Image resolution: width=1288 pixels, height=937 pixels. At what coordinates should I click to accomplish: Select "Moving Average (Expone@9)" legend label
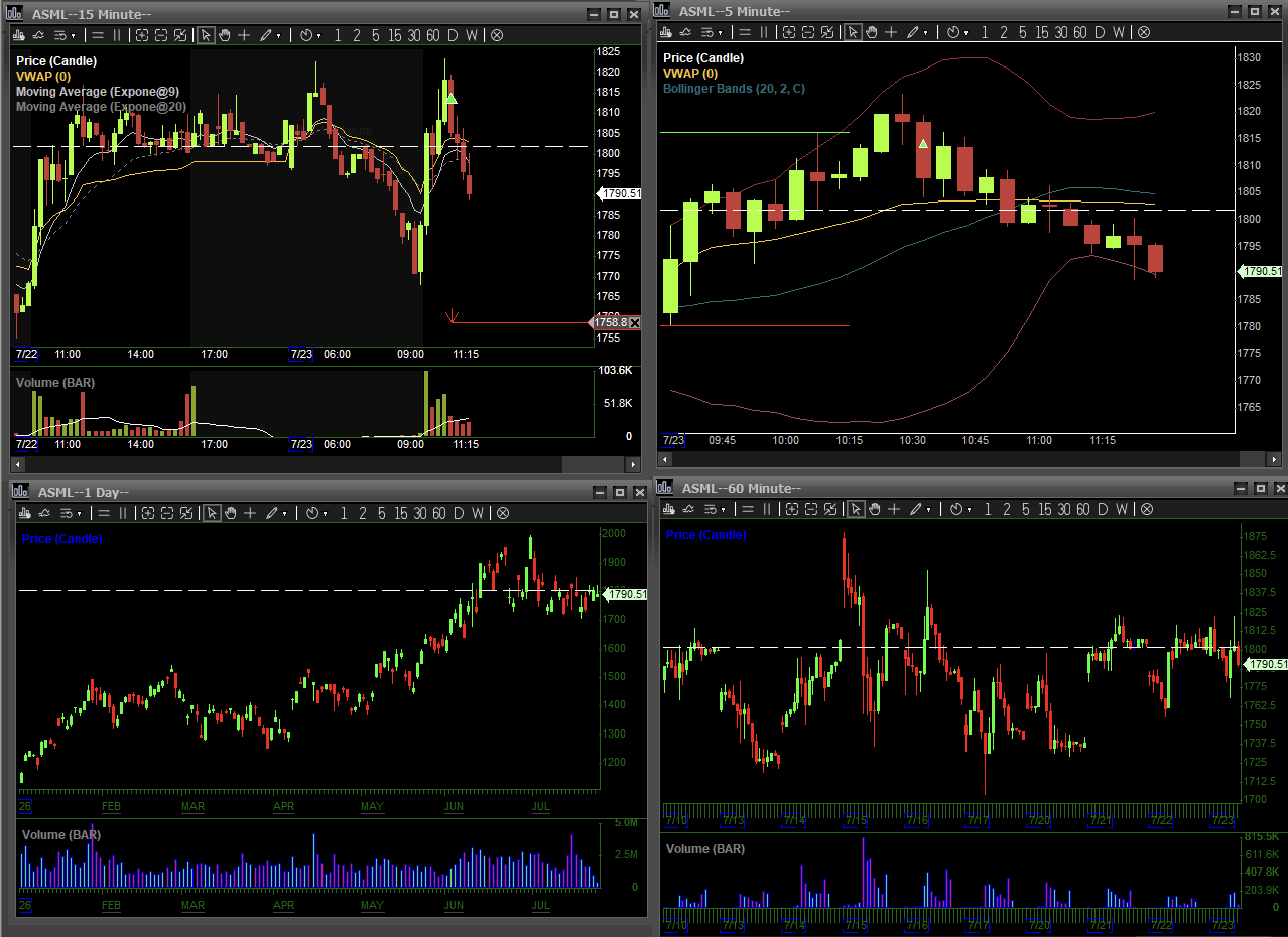[x=98, y=91]
